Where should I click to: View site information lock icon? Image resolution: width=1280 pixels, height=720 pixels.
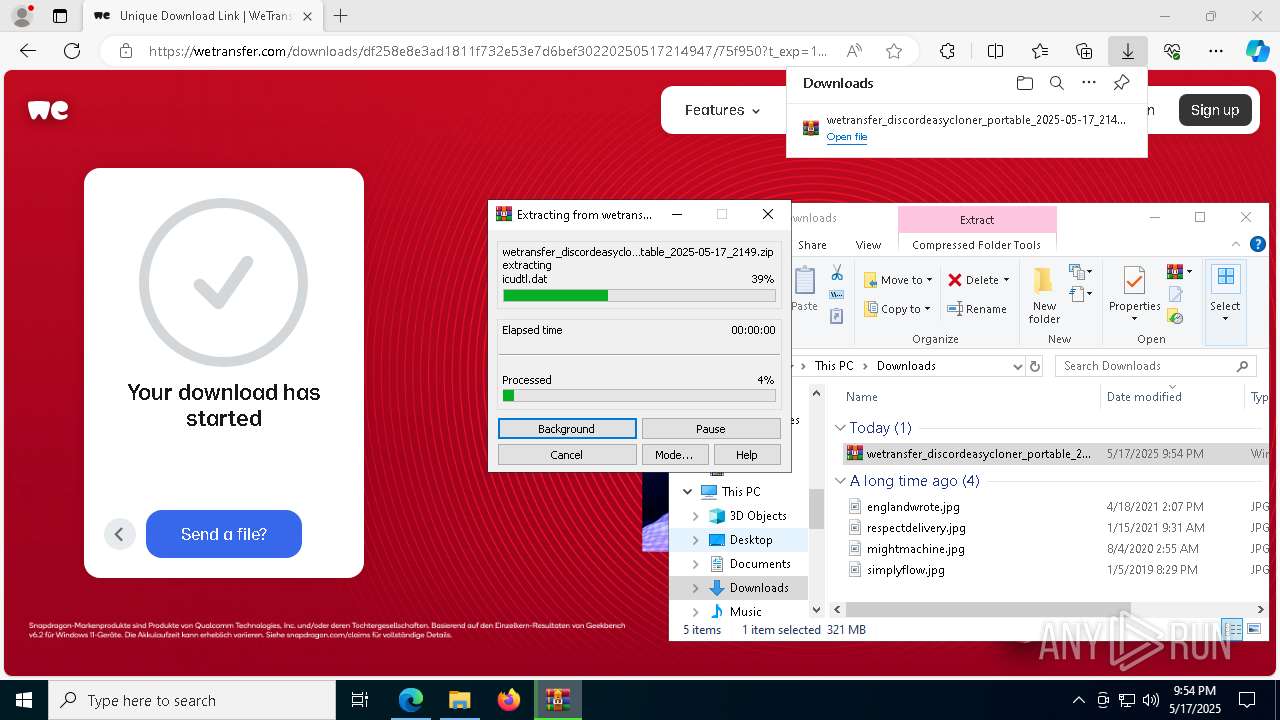click(126, 51)
